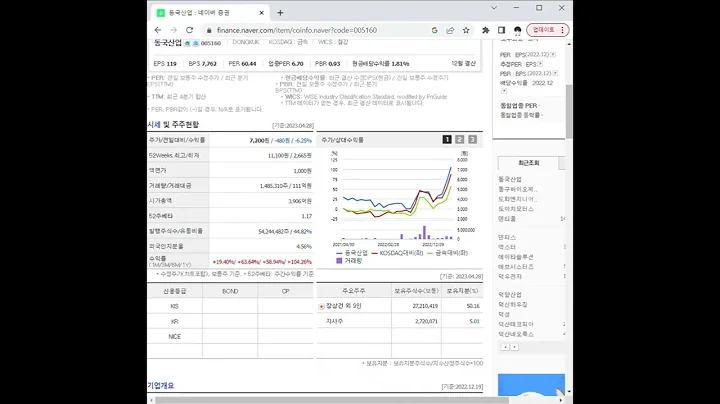Click the 52Weeks high/low value 11,100원
720x404 pixels.
click(278, 156)
